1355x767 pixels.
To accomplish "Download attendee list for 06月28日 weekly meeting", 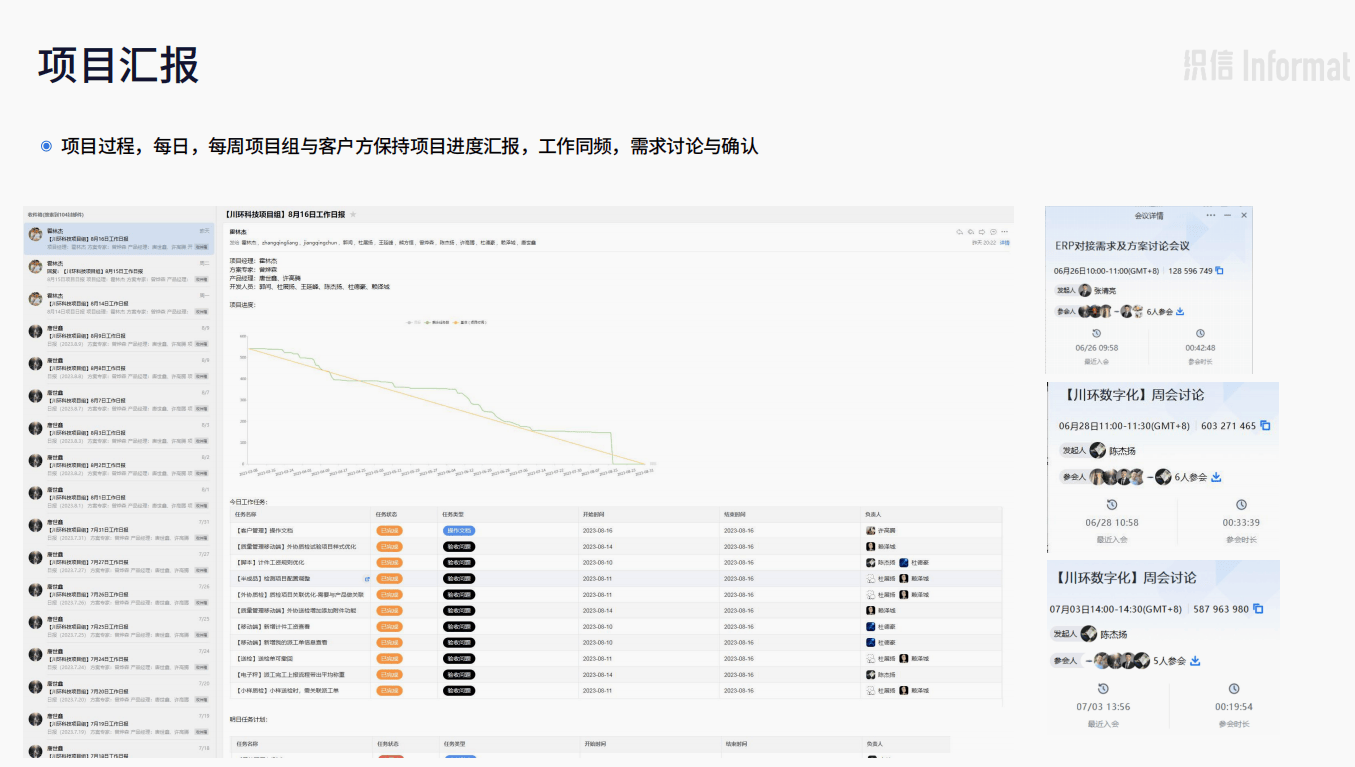I will [x=1216, y=477].
